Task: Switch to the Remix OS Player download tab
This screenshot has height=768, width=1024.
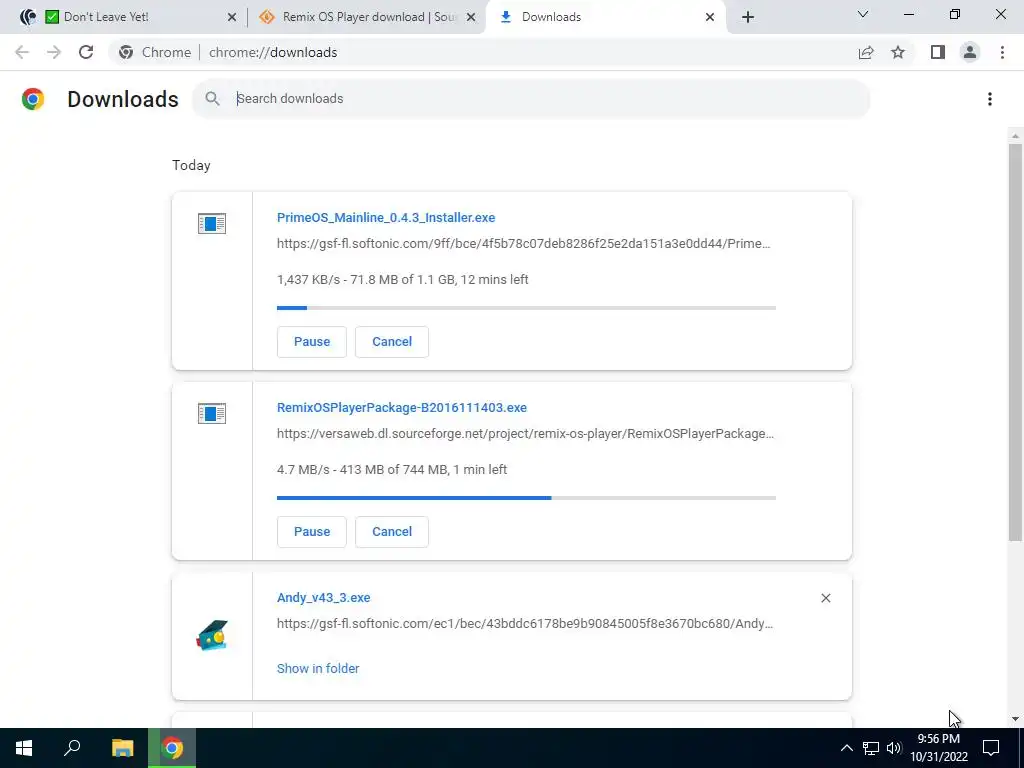Action: click(368, 18)
